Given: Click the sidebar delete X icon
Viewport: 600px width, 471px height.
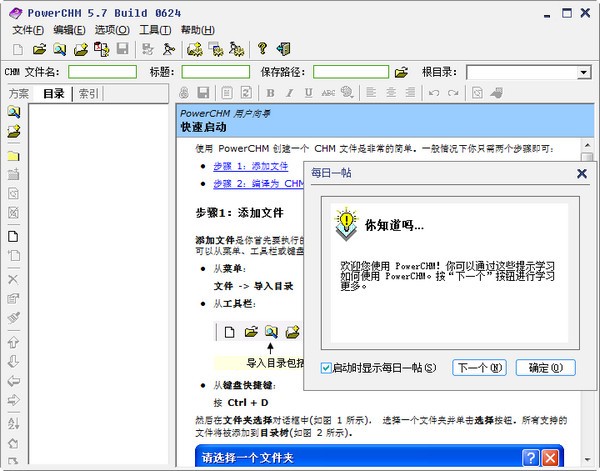Looking at the screenshot, I should 13,279.
